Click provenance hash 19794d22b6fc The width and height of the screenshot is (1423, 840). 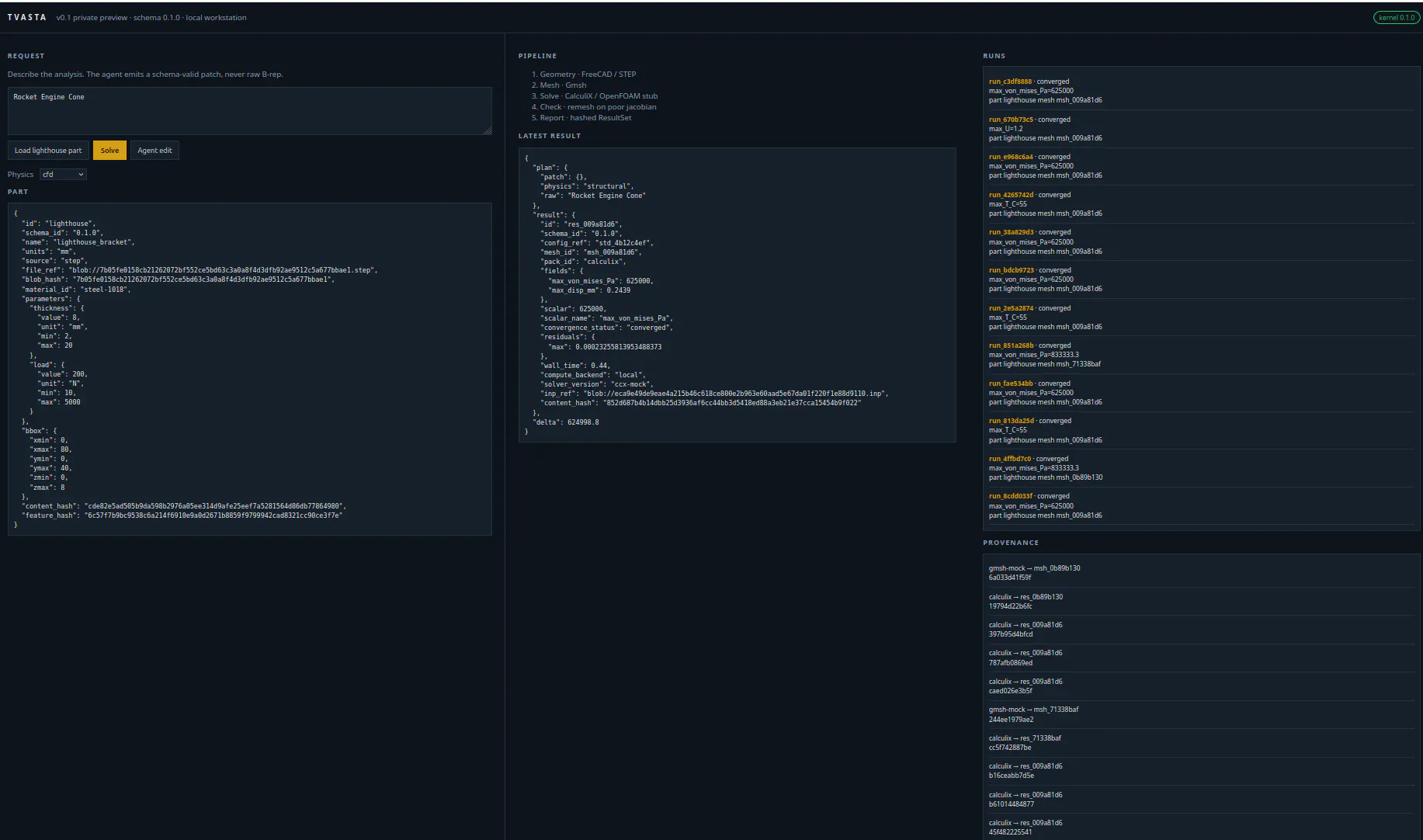pyautogui.click(x=1010, y=606)
